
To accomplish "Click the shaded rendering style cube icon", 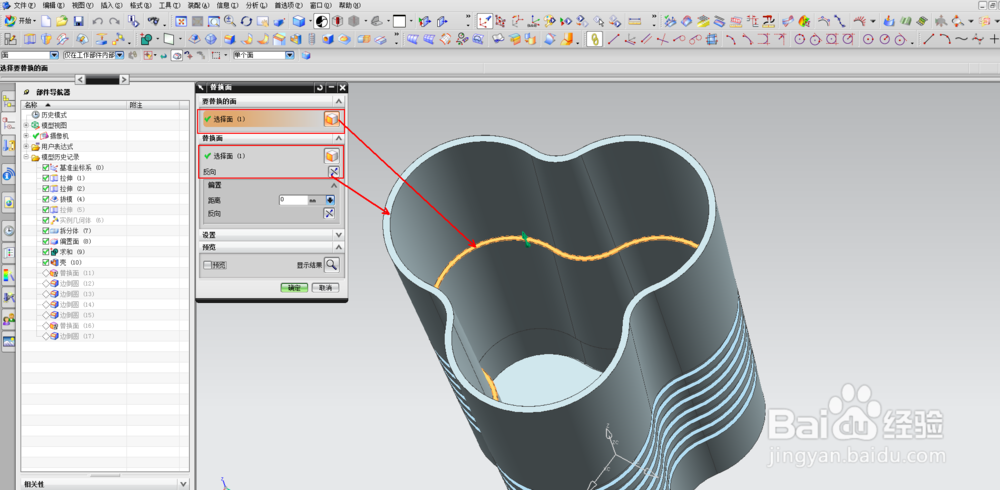I will click(298, 21).
